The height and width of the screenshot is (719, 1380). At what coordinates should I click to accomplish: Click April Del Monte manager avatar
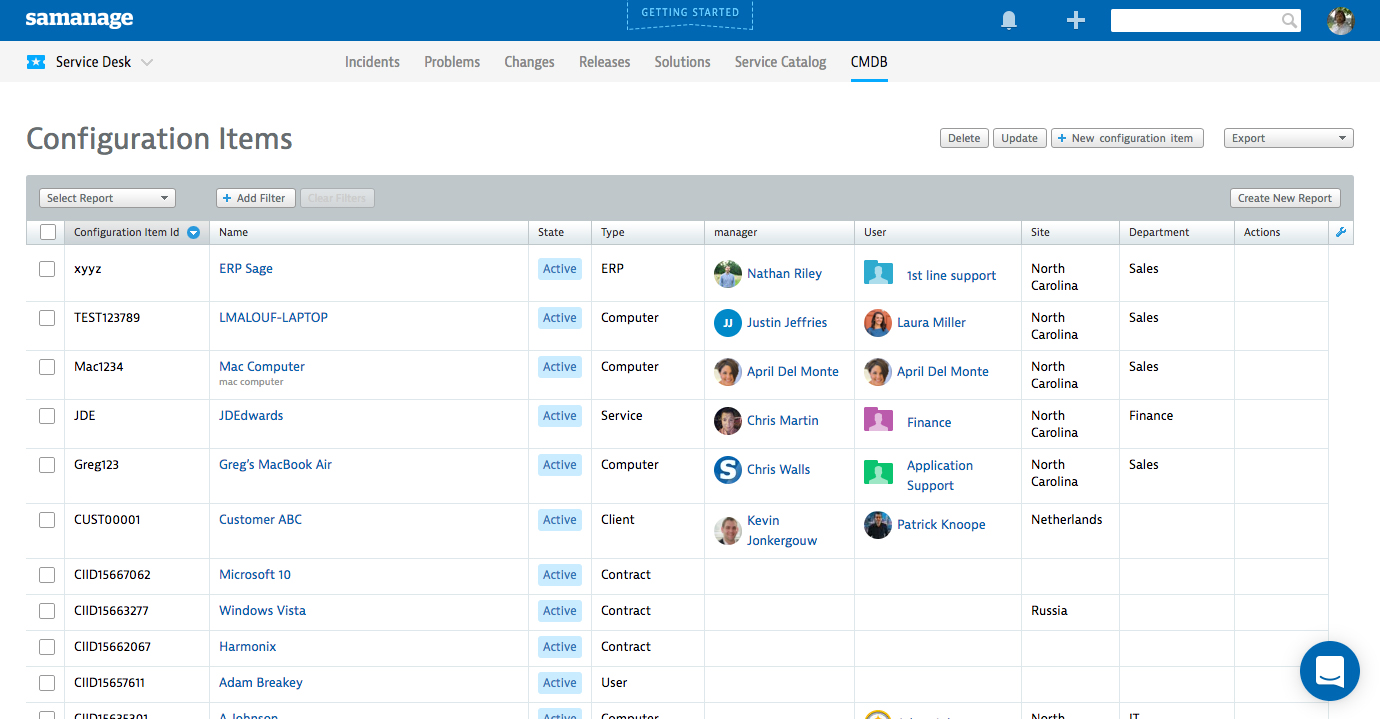728,372
